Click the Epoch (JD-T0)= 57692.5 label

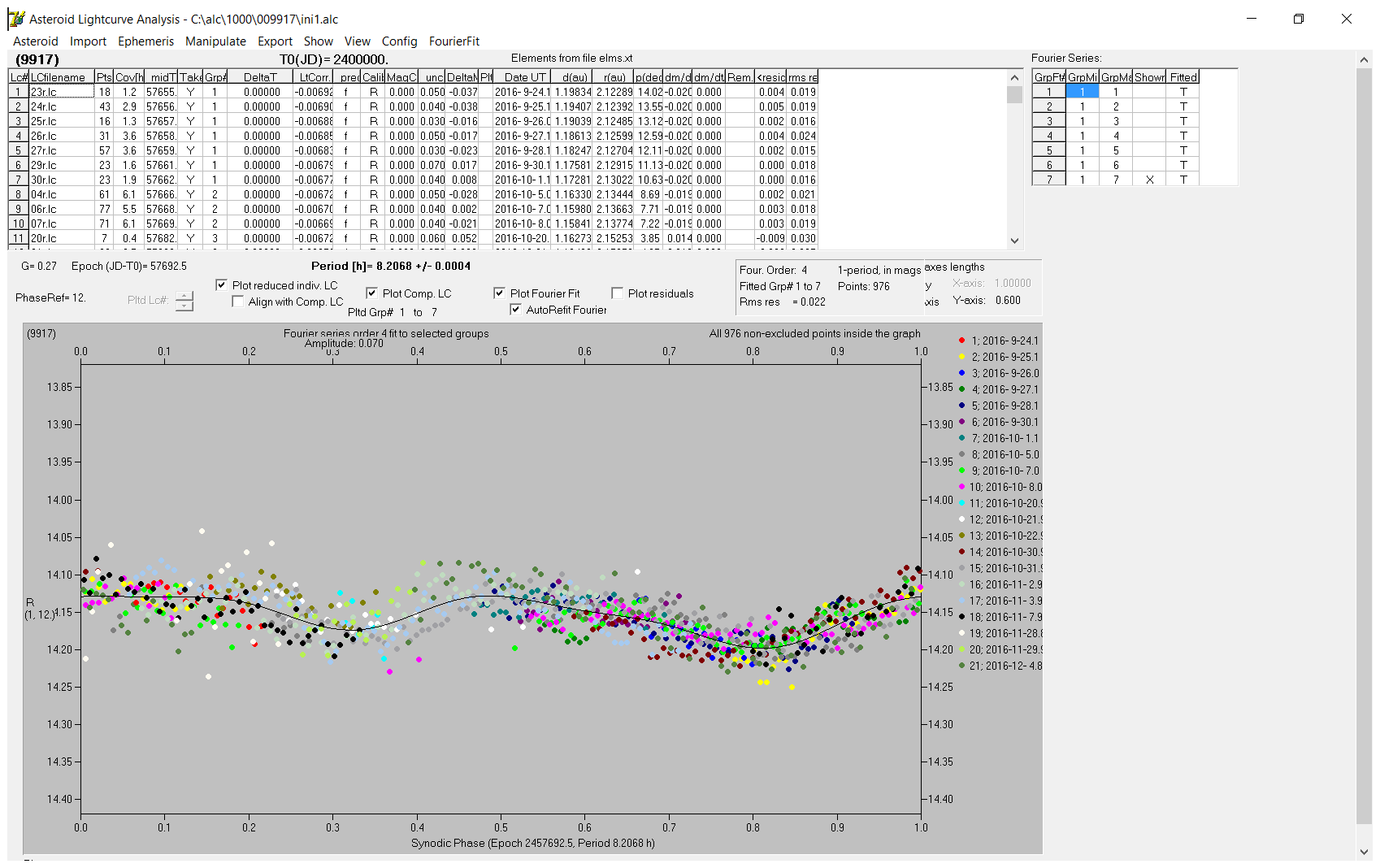coord(129,266)
